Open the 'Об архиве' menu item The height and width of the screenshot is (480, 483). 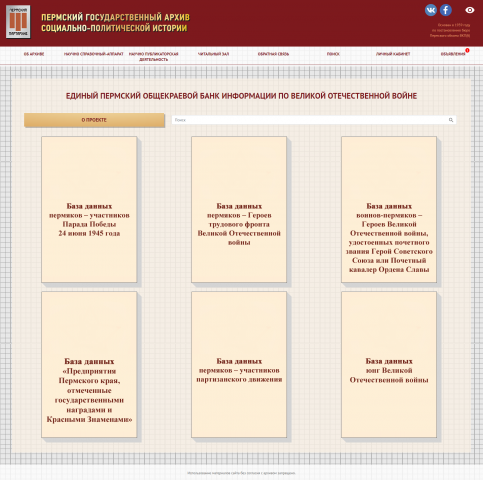point(34,54)
